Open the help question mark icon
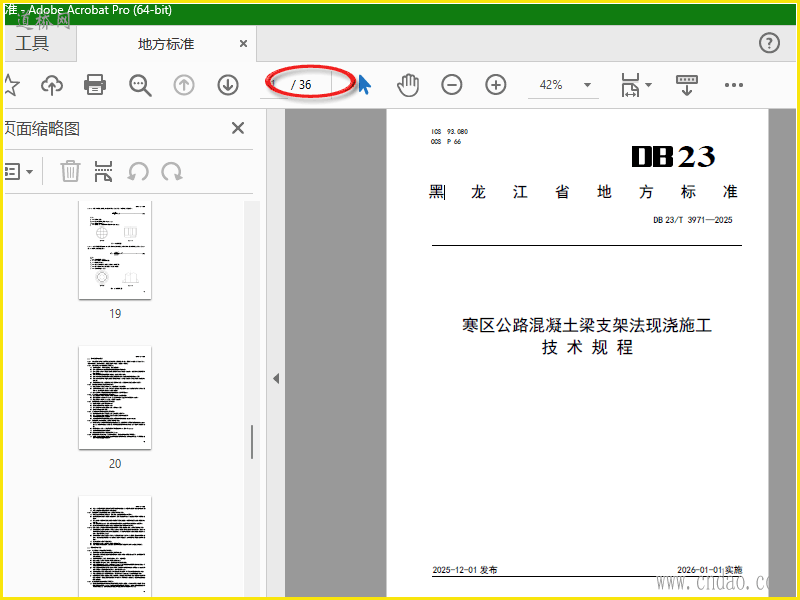This screenshot has height=600, width=800. pyautogui.click(x=769, y=43)
